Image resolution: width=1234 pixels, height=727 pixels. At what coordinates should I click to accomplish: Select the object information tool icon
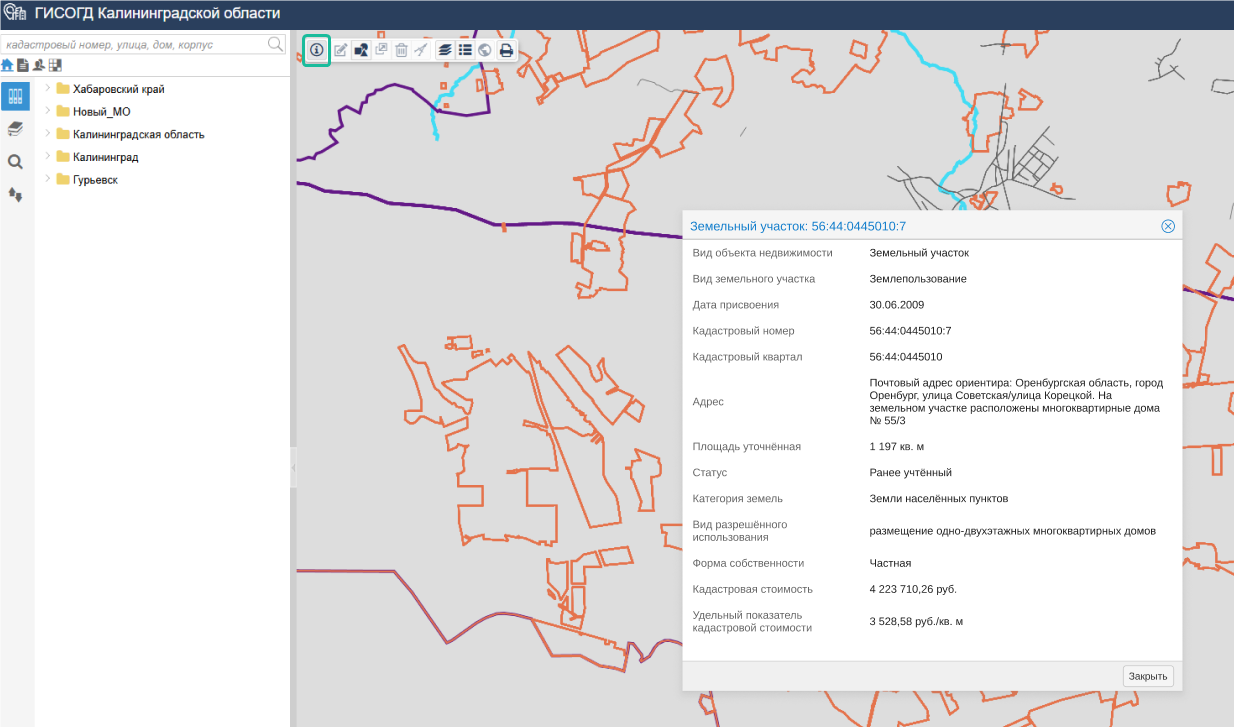[x=317, y=50]
